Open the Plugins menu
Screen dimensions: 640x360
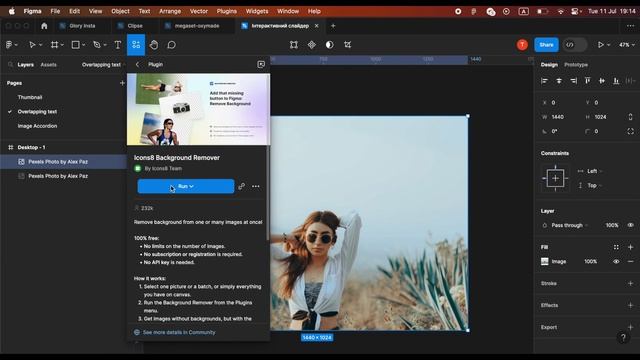point(227,11)
